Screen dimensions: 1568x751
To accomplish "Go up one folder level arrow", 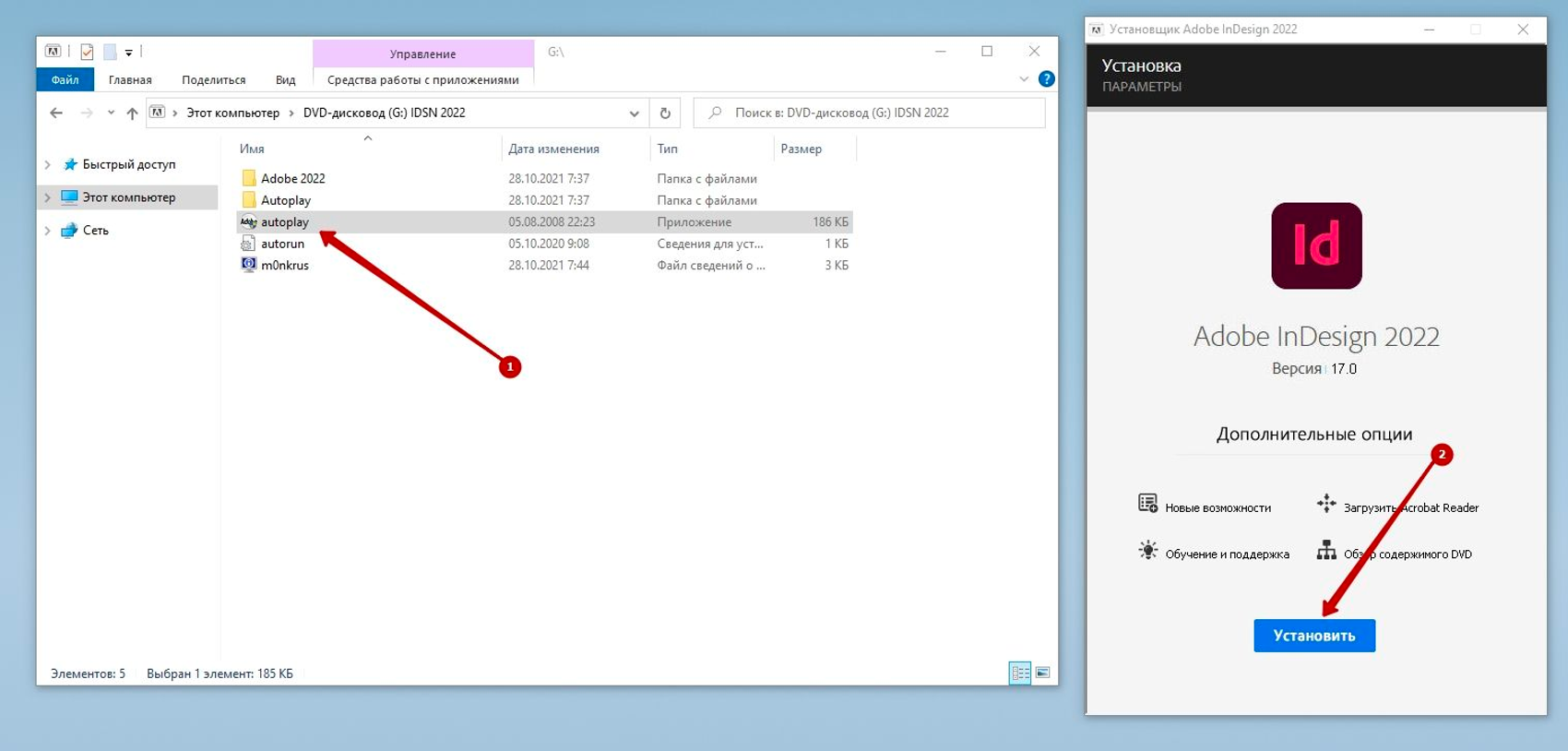I will [x=132, y=113].
